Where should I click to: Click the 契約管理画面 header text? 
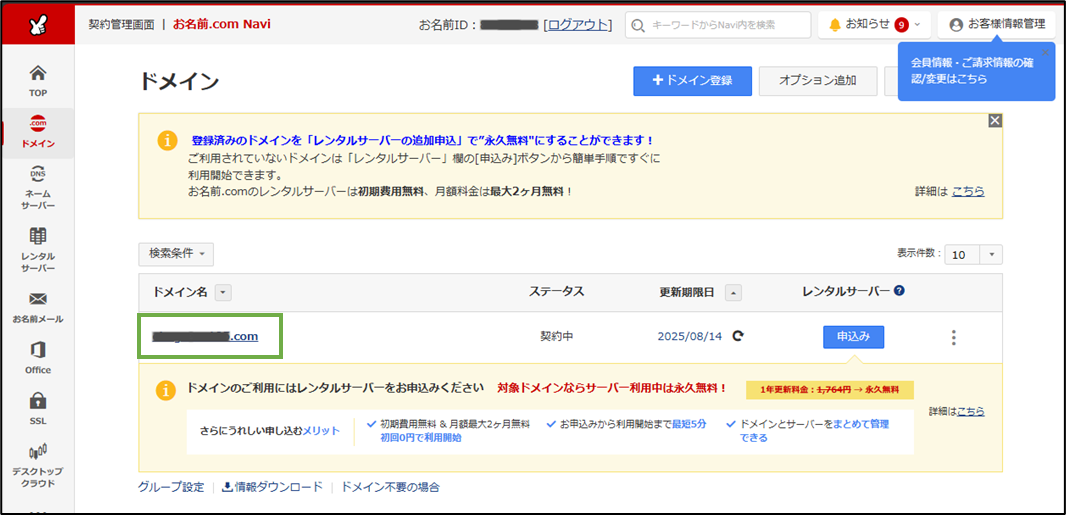coord(121,25)
